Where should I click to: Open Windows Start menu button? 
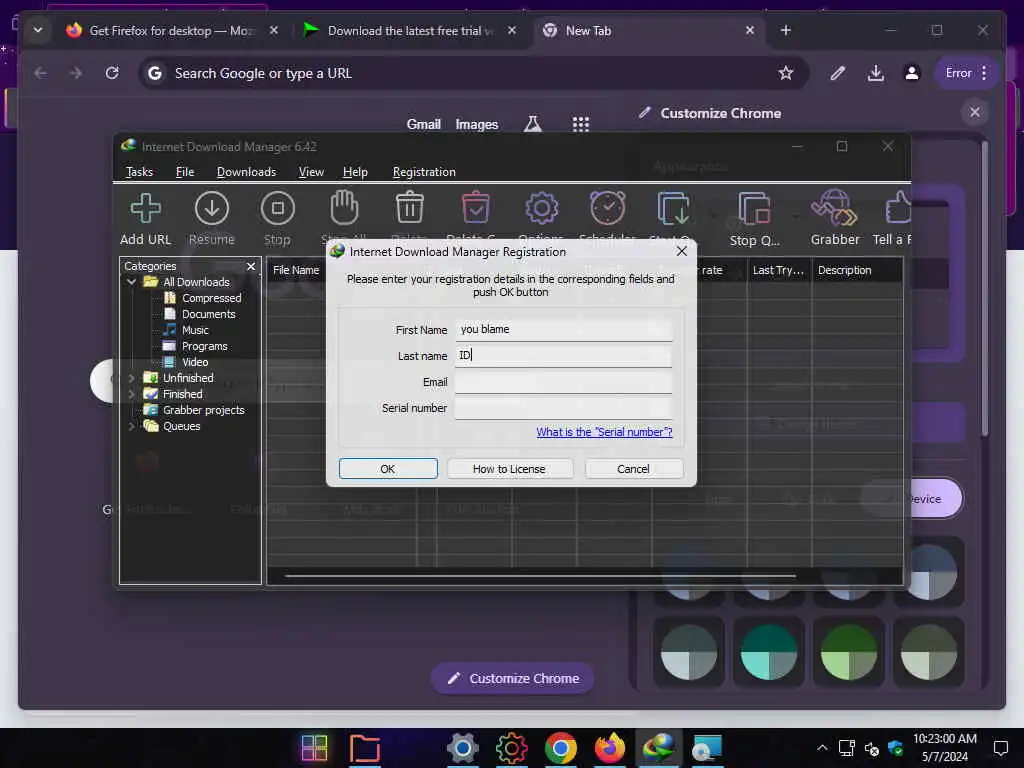(314, 748)
